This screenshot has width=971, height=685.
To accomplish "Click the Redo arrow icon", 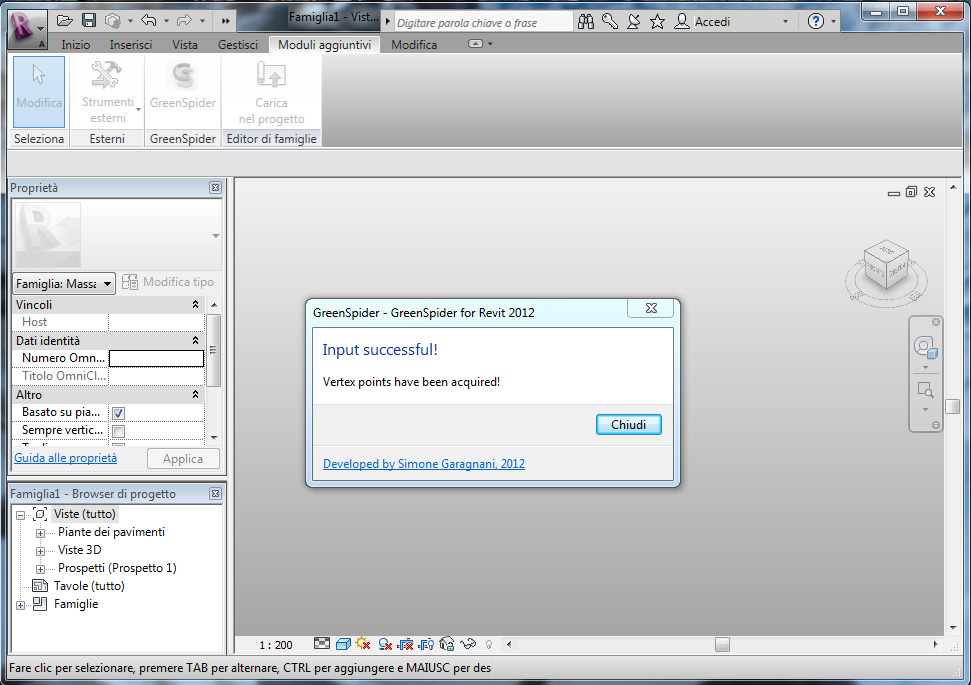I will pyautogui.click(x=184, y=21).
